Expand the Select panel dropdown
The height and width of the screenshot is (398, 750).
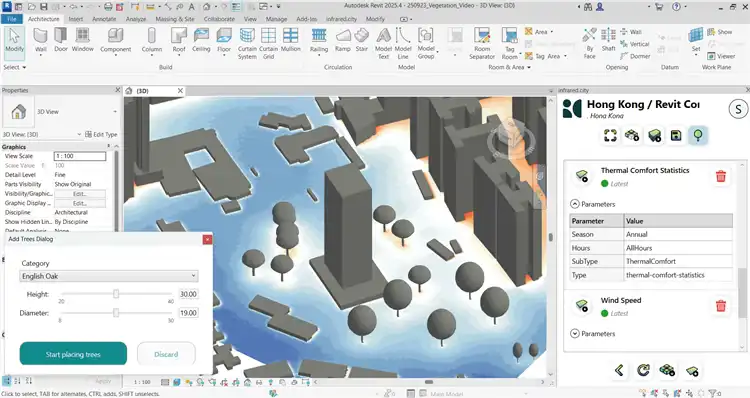coord(14,67)
